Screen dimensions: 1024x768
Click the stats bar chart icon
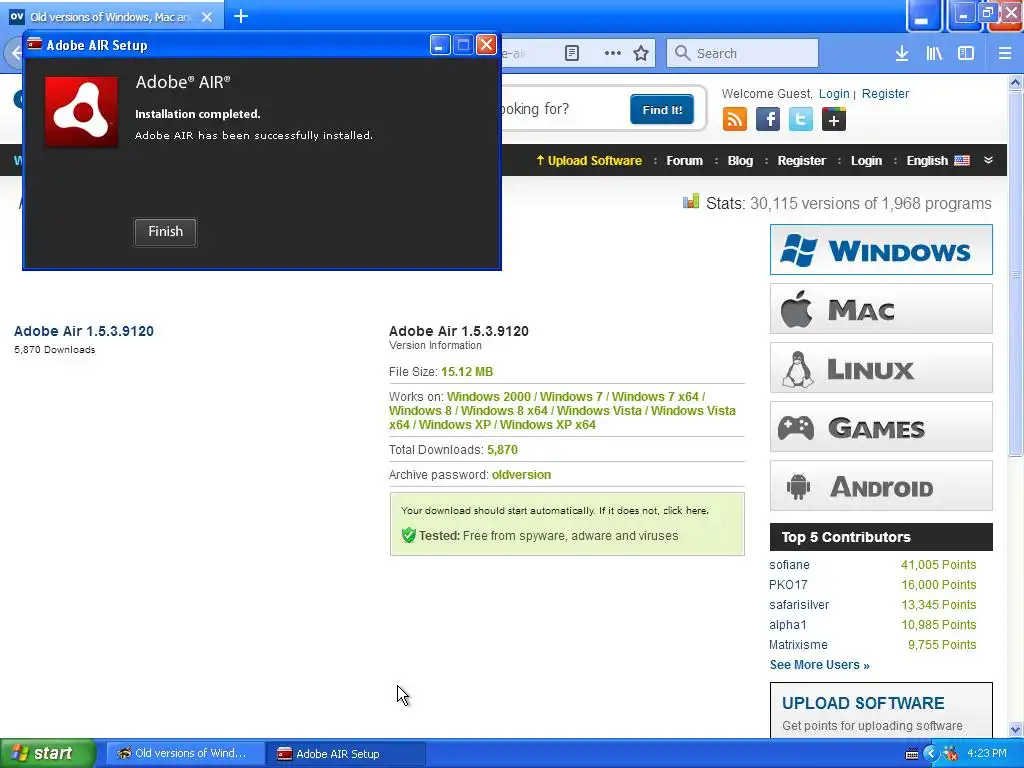pos(691,202)
